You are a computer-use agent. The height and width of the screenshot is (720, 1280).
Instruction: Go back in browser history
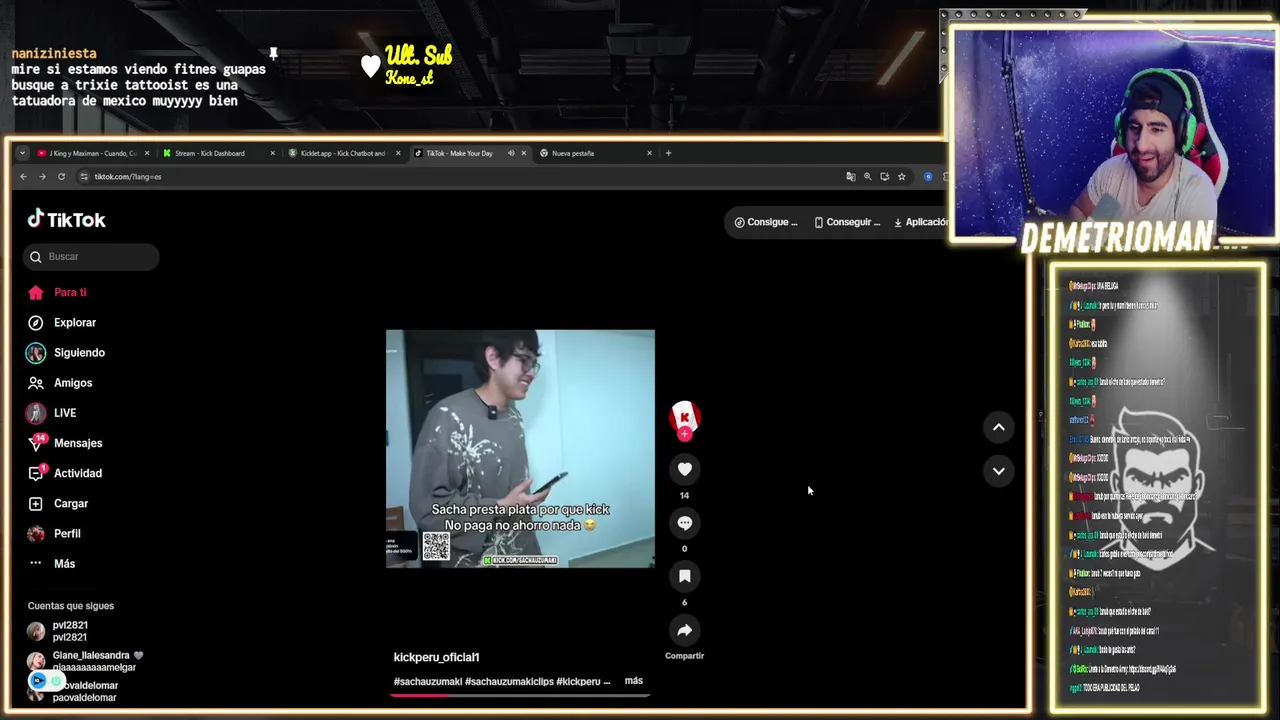click(23, 176)
